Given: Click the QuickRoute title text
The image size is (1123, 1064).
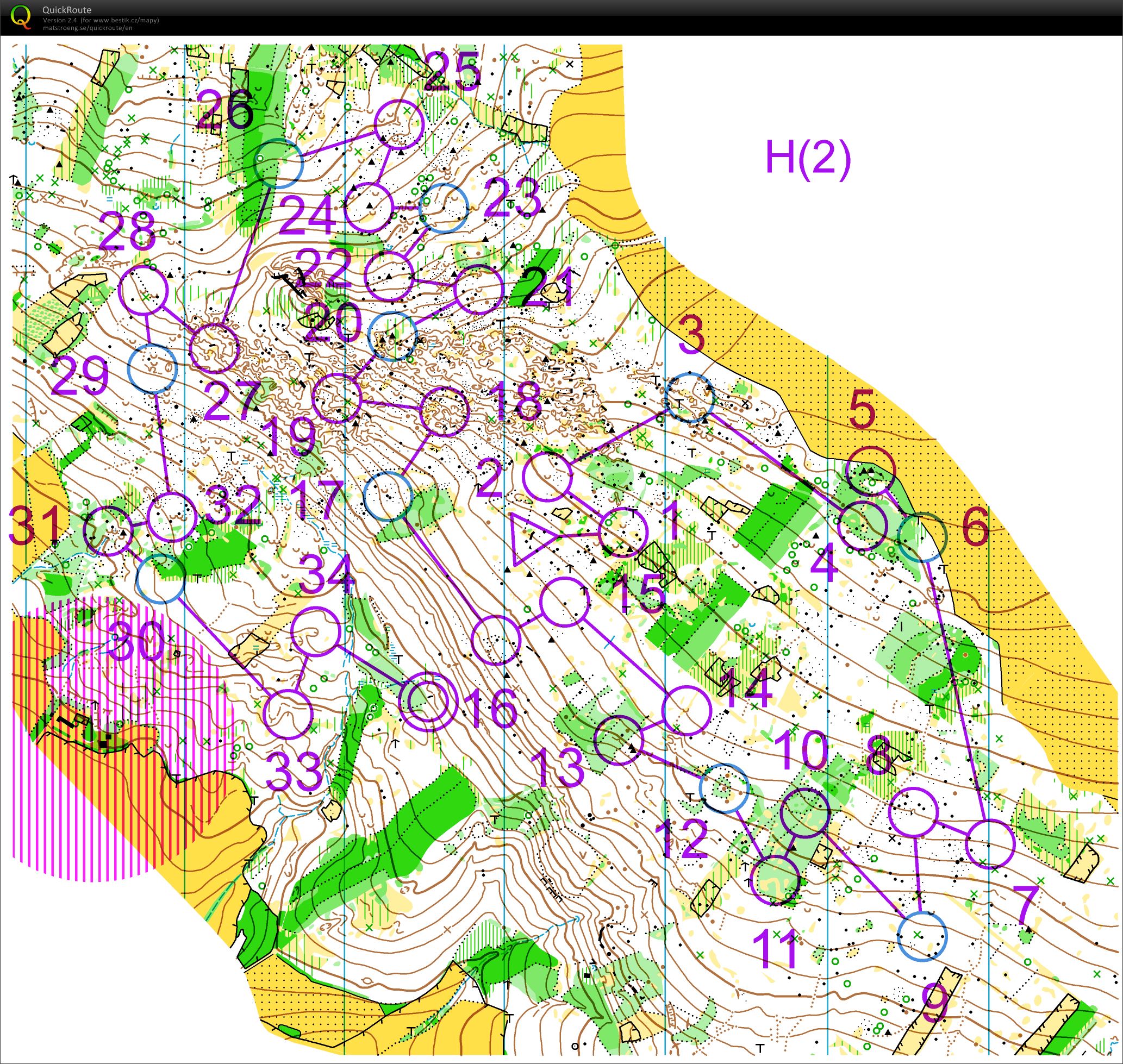Looking at the screenshot, I should coord(66,10).
